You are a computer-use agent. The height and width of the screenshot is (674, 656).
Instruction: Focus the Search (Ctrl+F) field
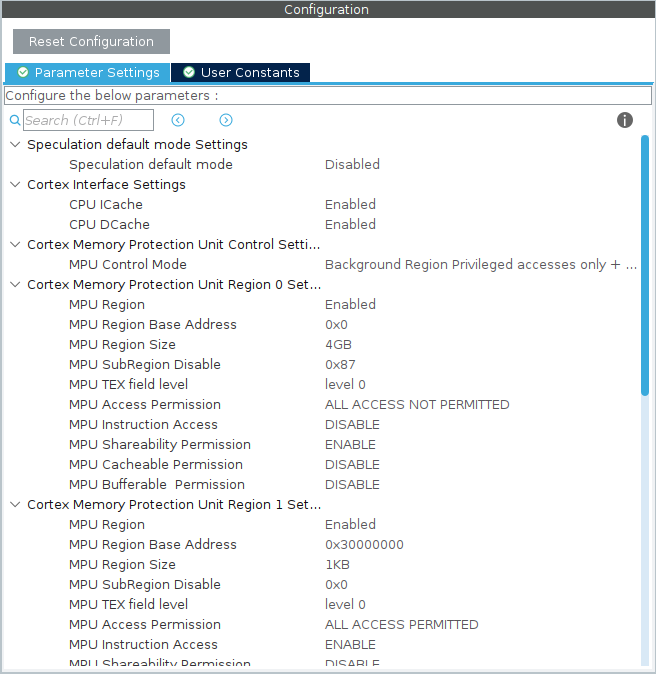click(x=89, y=120)
